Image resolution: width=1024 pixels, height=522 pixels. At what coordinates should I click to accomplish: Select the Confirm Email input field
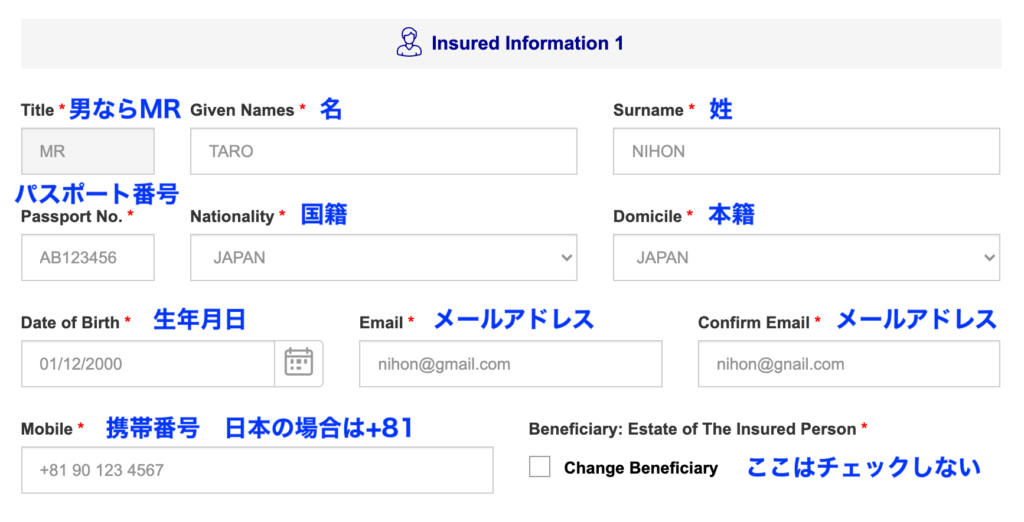[x=848, y=363]
